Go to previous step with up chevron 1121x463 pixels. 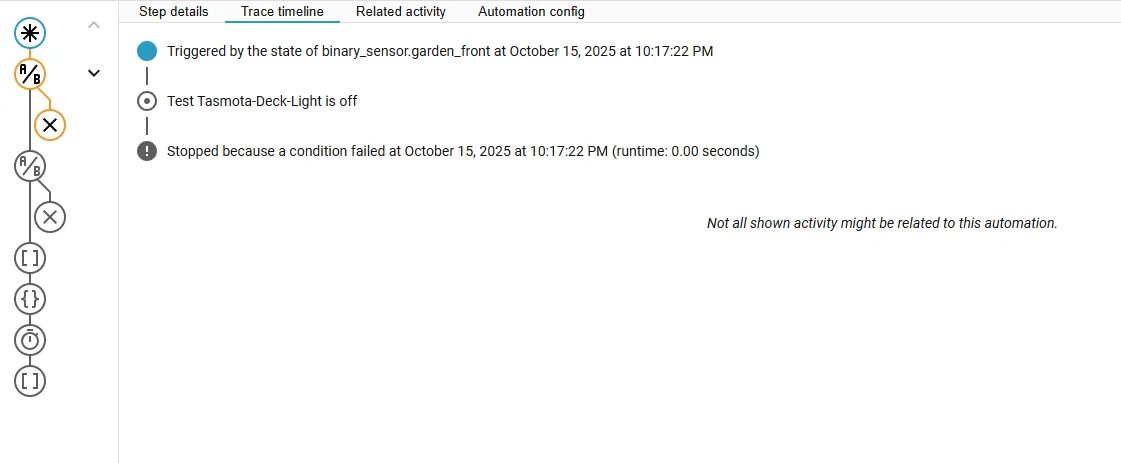[x=94, y=24]
